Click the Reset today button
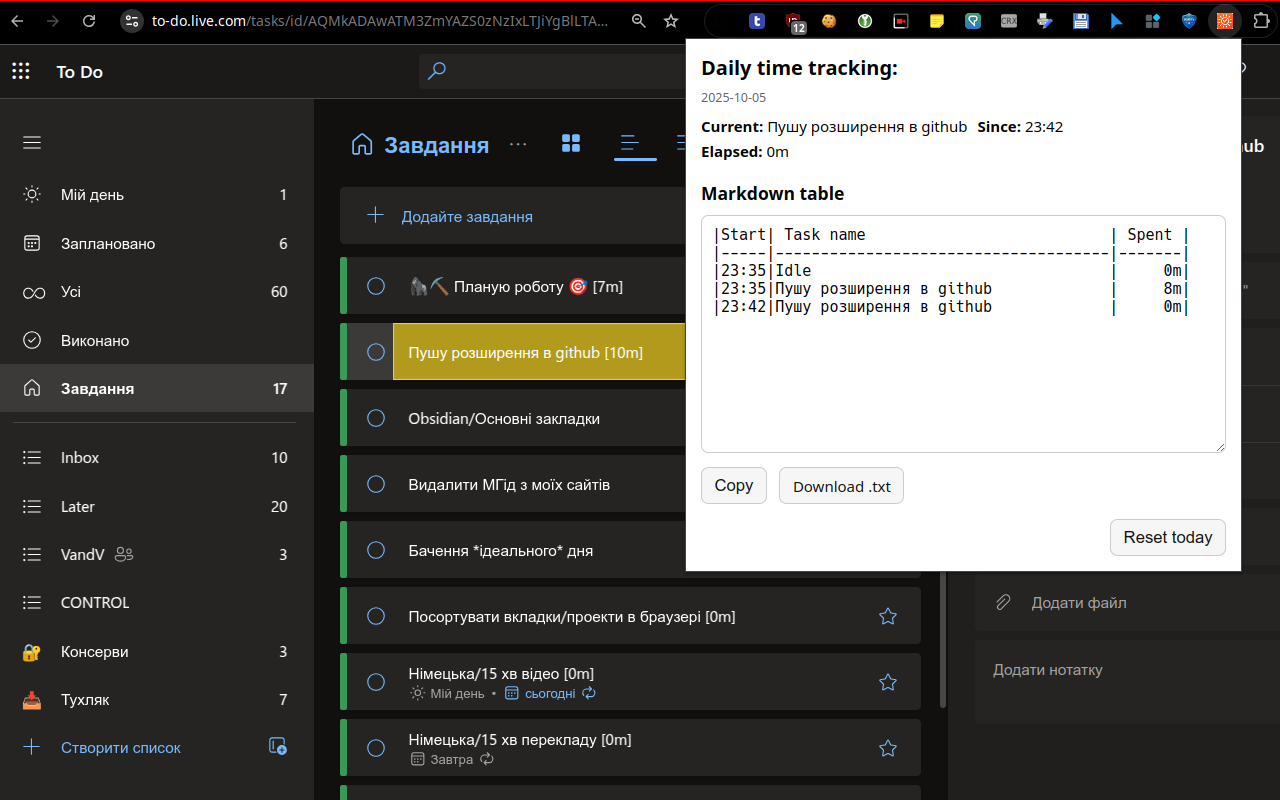1280x800 pixels. [x=1167, y=537]
